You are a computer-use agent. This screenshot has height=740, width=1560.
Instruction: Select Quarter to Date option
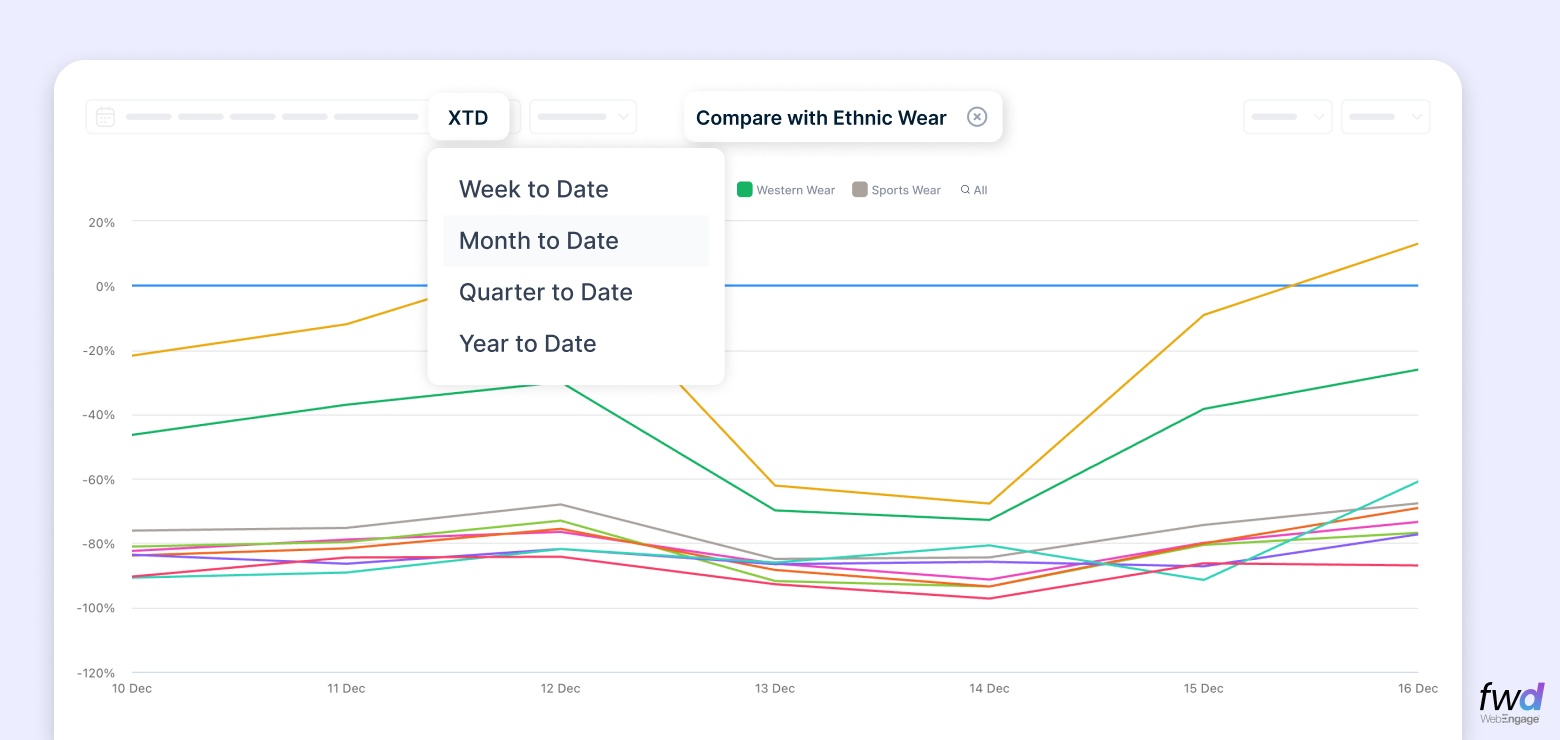pos(545,292)
